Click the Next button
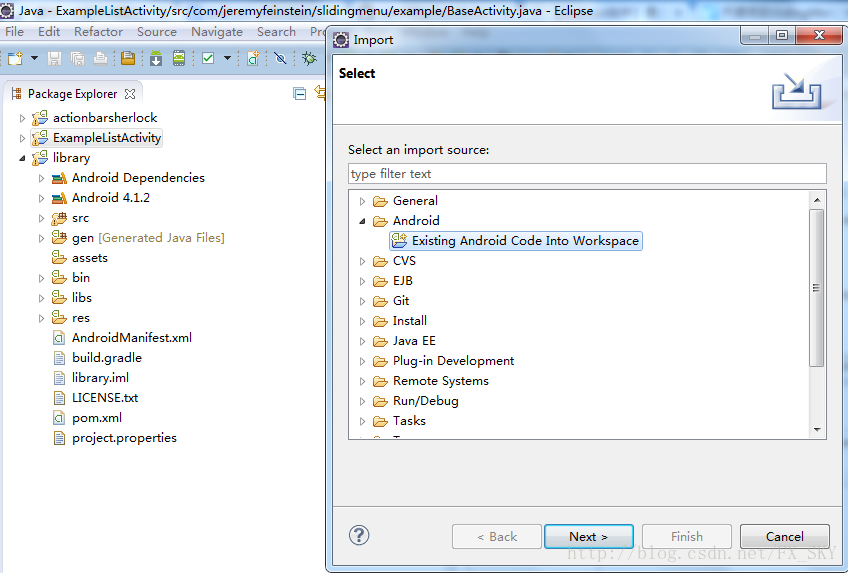This screenshot has height=573, width=848. tap(589, 536)
